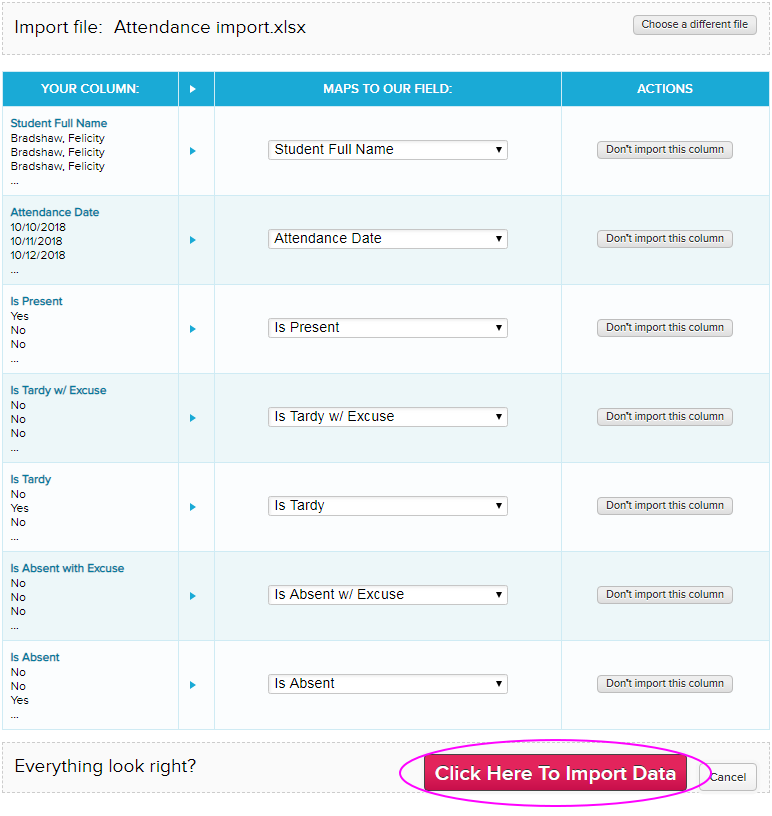Click the arrow icon in header row

click(x=193, y=89)
